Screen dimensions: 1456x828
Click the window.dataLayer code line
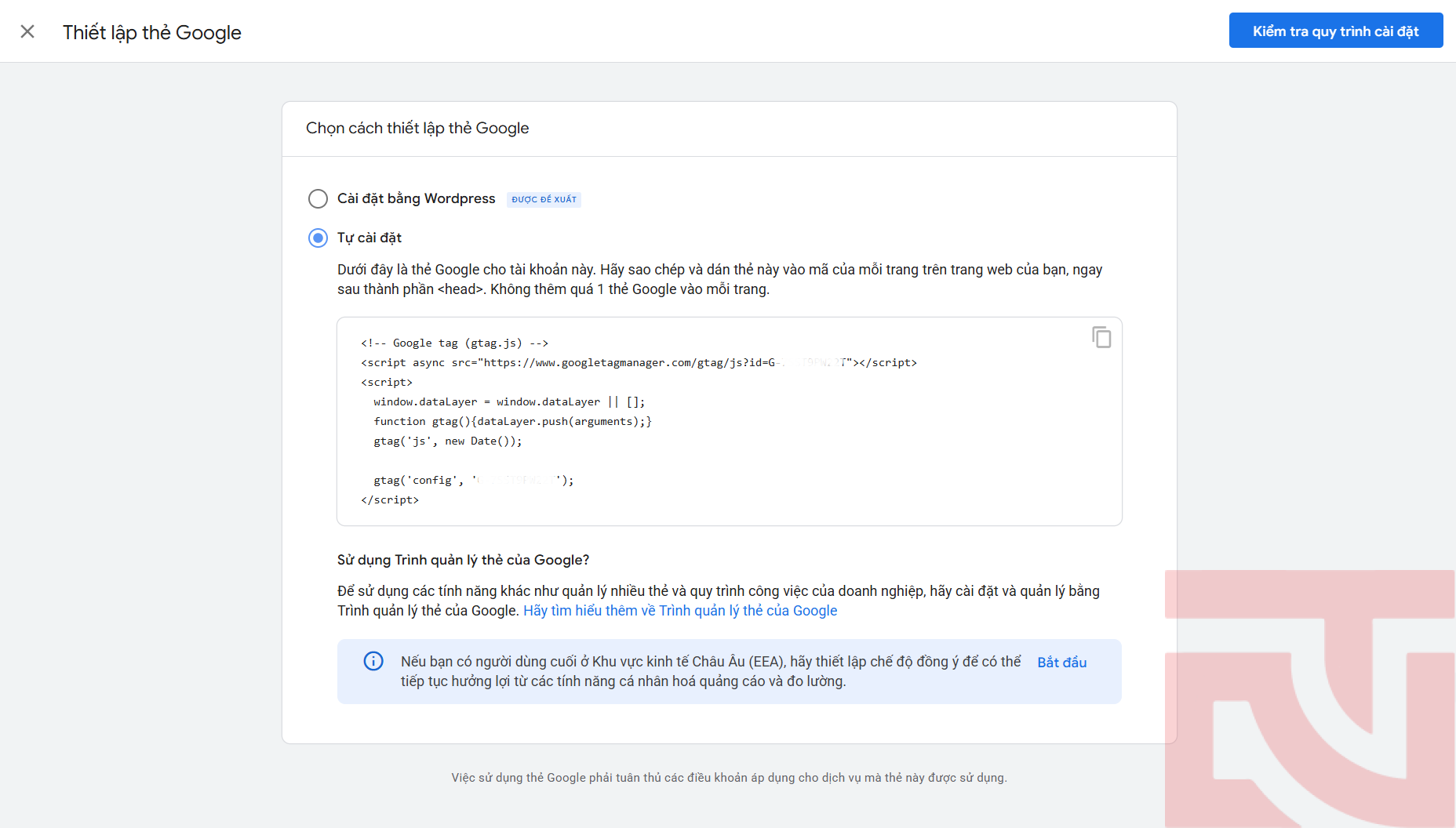(x=509, y=401)
